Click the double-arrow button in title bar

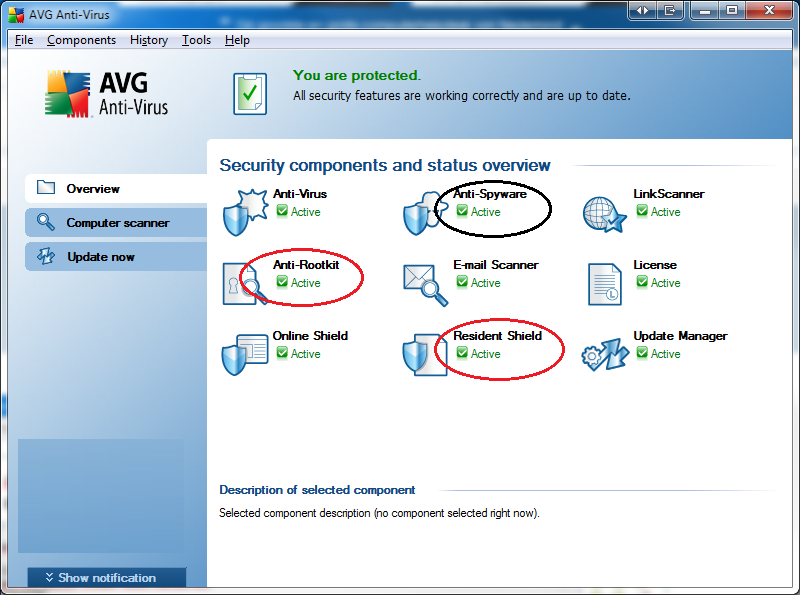pos(643,10)
